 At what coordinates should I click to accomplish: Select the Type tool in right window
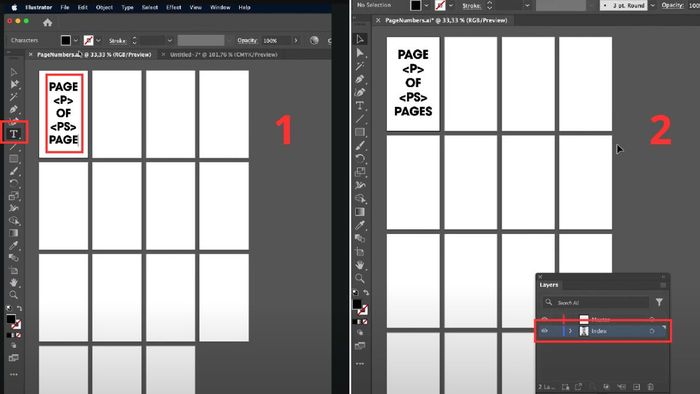[360, 106]
